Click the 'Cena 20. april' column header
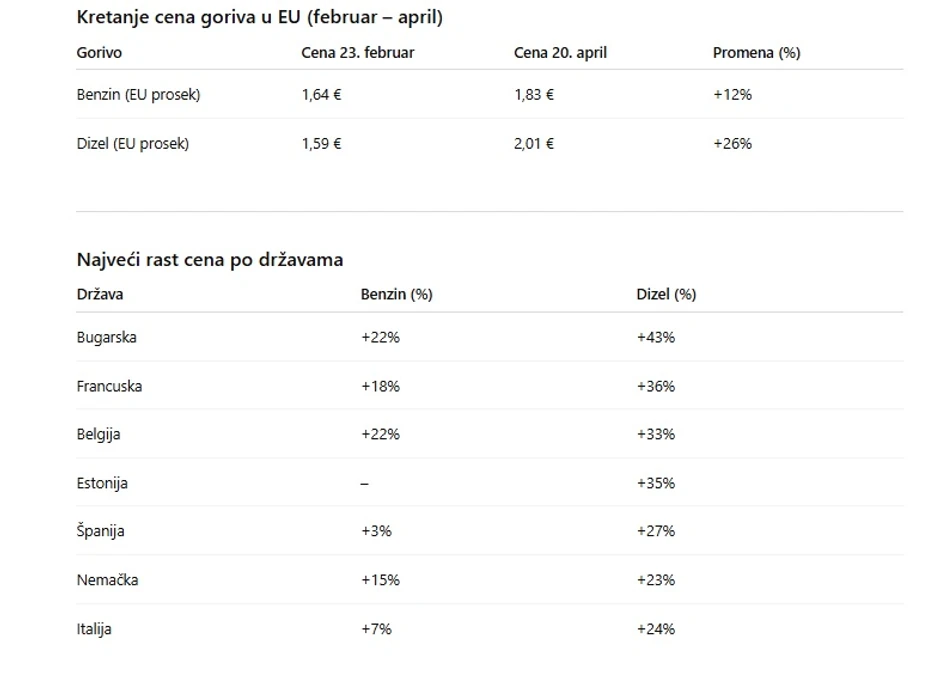Screen dimensions: 940x684 pos(560,53)
